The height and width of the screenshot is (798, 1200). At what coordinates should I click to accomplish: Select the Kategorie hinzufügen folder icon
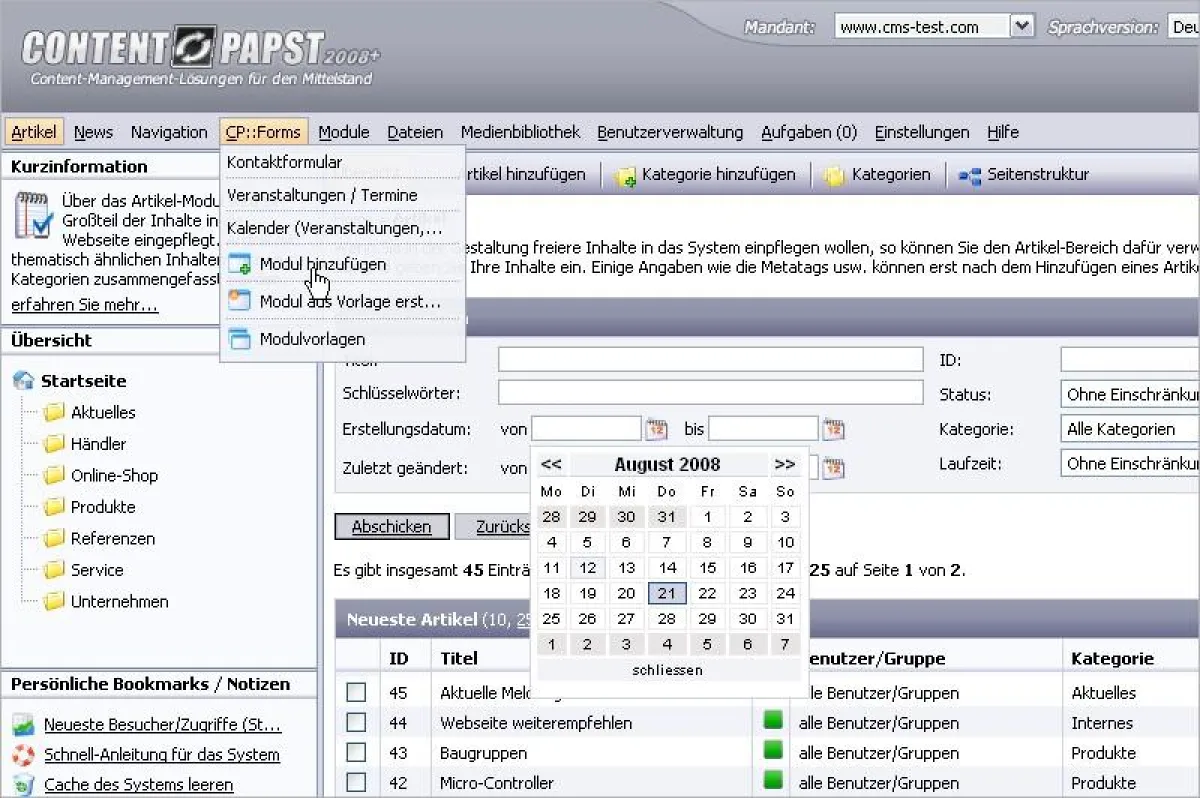tap(625, 174)
